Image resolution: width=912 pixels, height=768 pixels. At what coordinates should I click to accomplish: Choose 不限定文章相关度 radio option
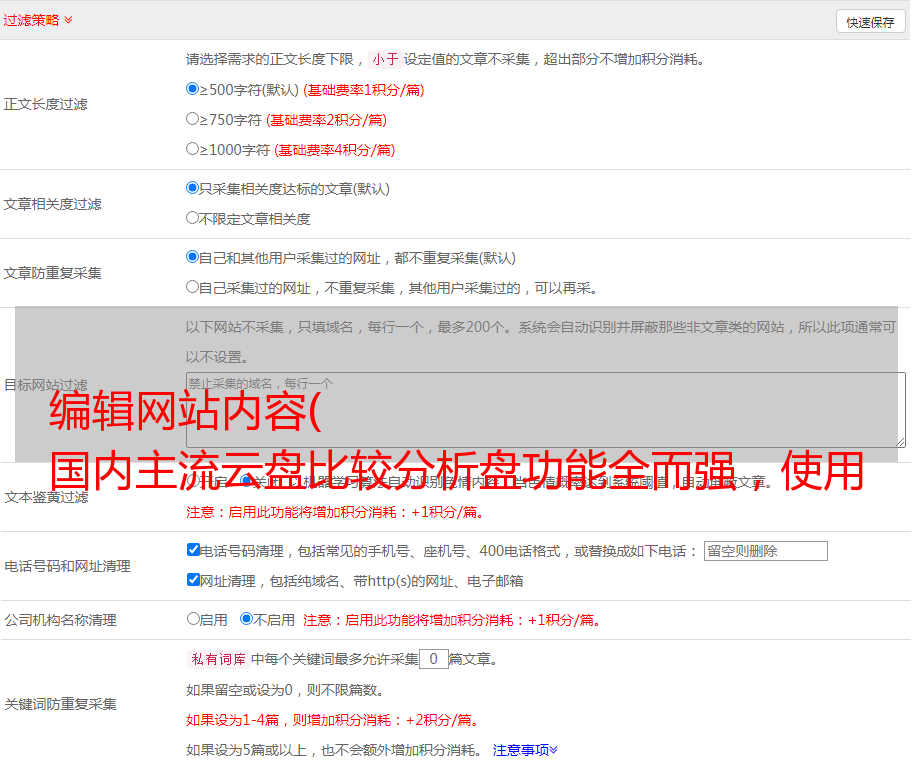pos(193,218)
